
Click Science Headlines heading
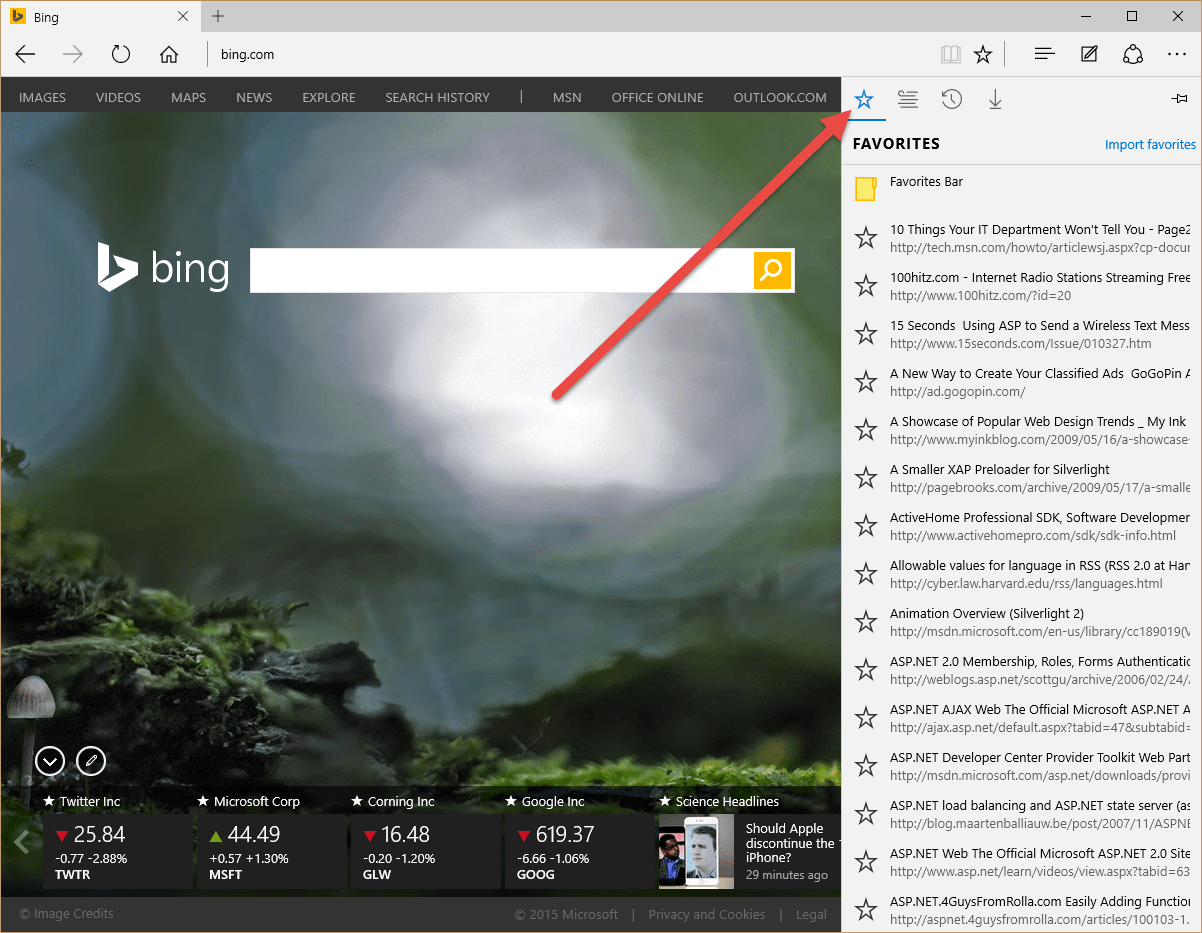(x=726, y=801)
